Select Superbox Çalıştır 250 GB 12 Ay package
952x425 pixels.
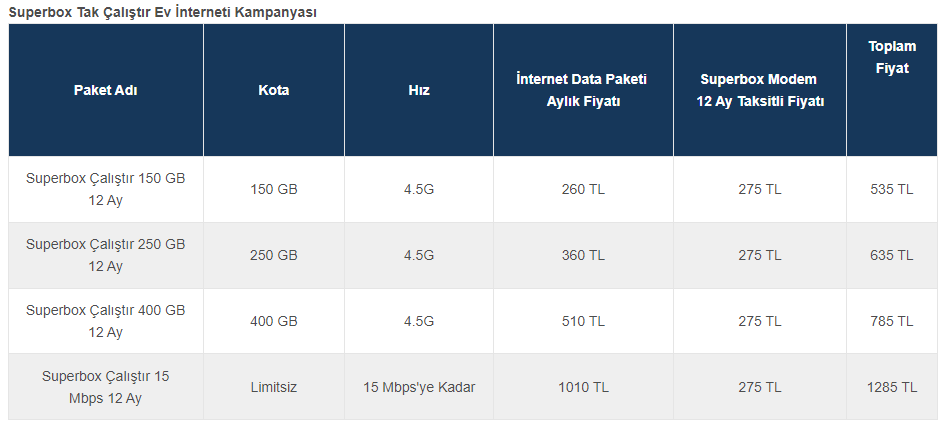click(106, 255)
